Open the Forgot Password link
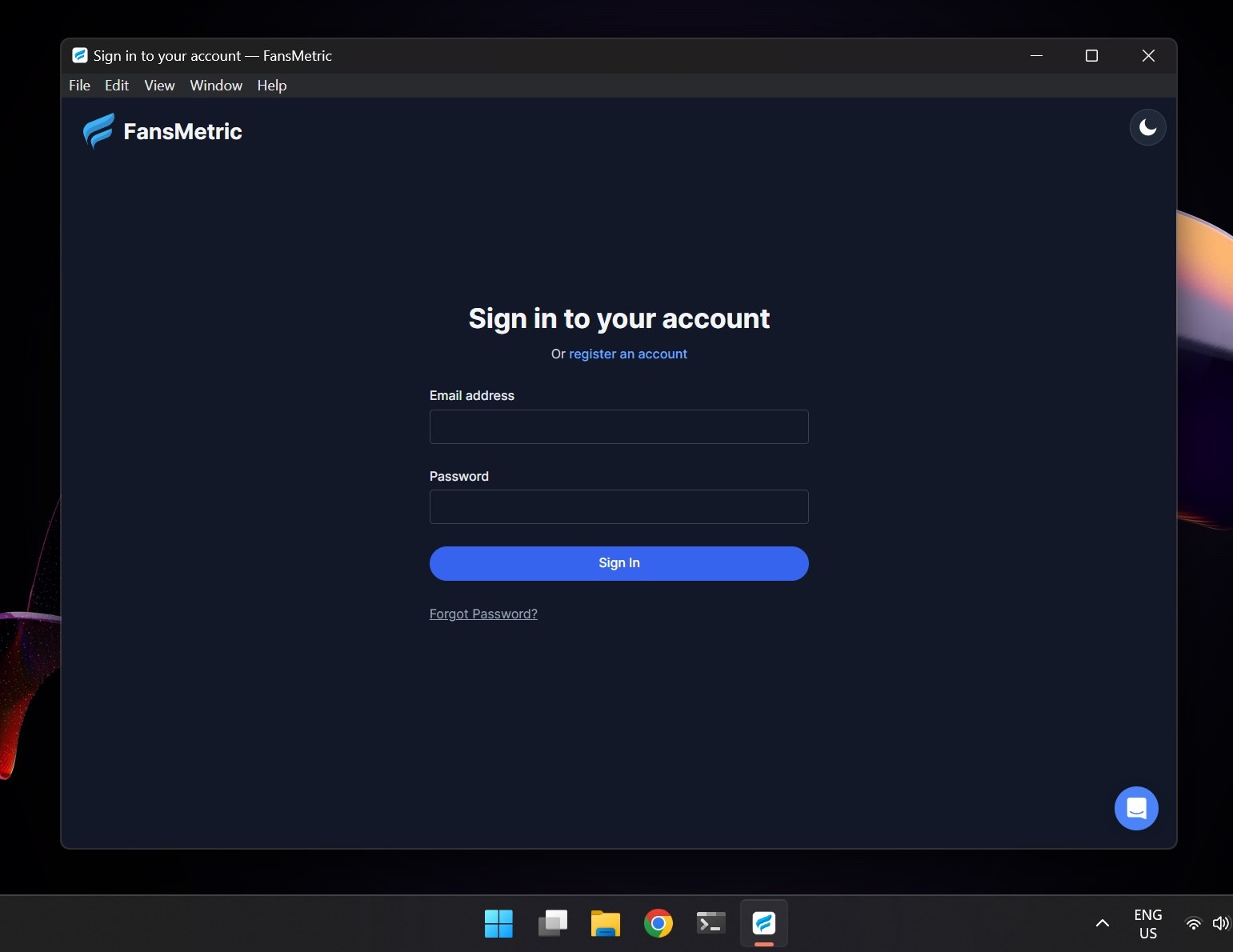The height and width of the screenshot is (952, 1233). coord(483,614)
